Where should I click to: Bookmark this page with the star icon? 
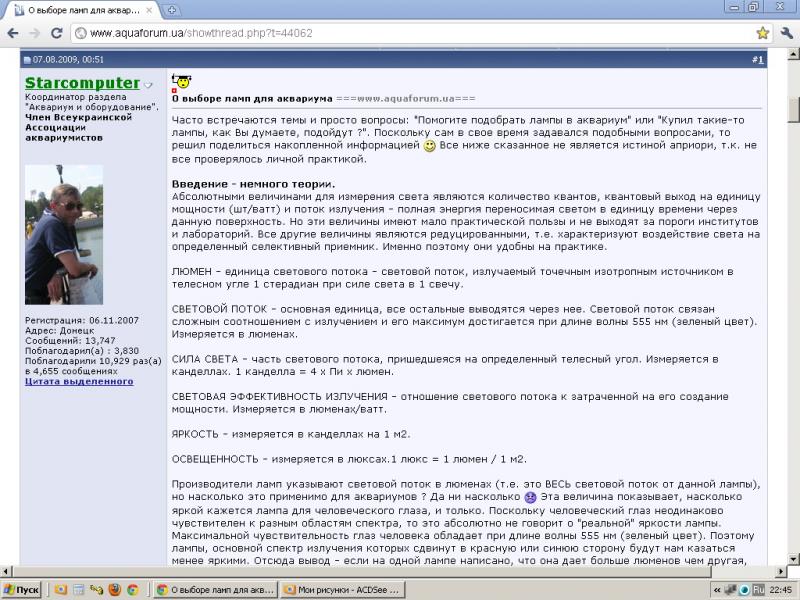coord(762,33)
